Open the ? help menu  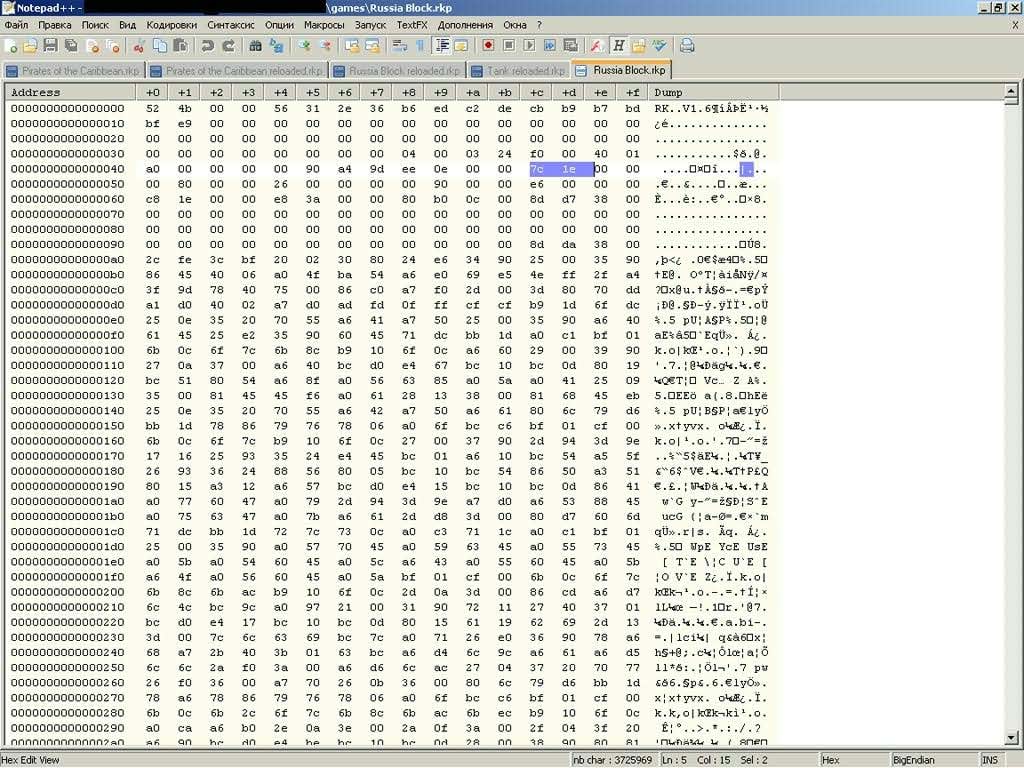pyautogui.click(x=539, y=25)
